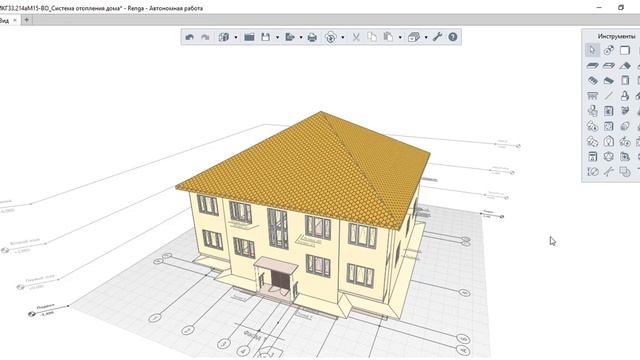Switch to the Вид tab
The width and height of the screenshot is (640, 360).
pos(4,20)
